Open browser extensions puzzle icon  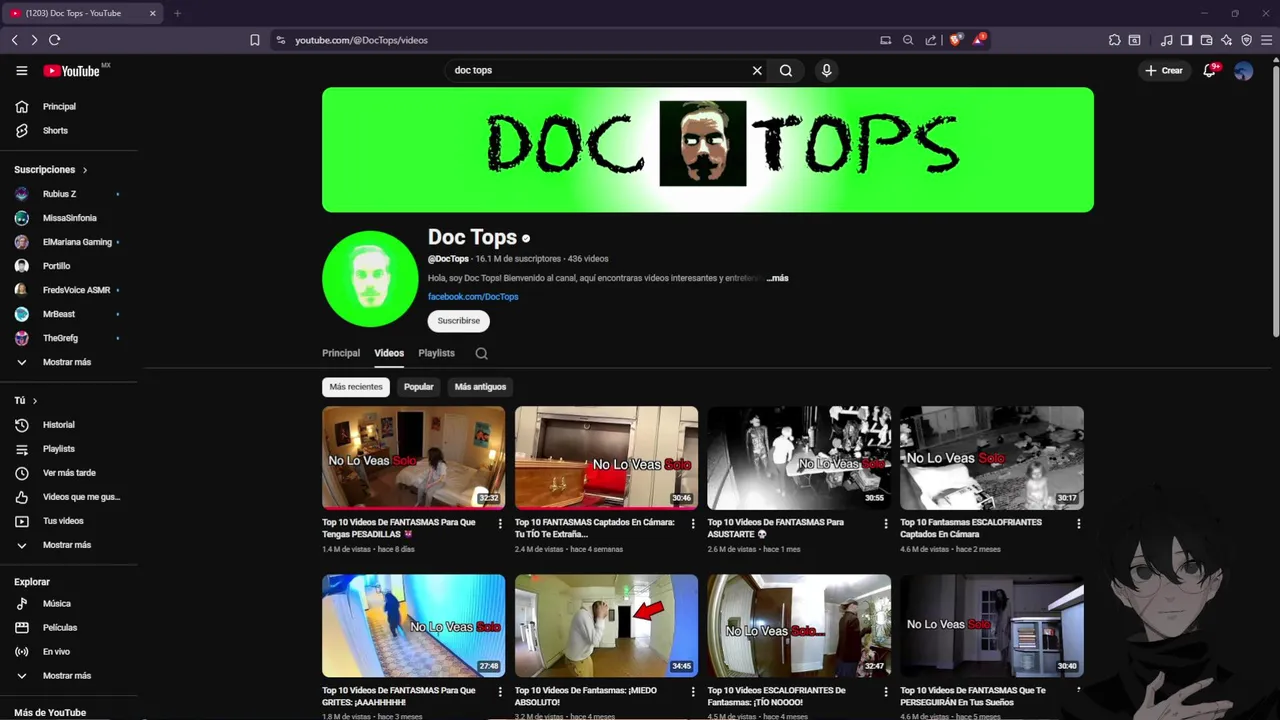pos(1115,40)
